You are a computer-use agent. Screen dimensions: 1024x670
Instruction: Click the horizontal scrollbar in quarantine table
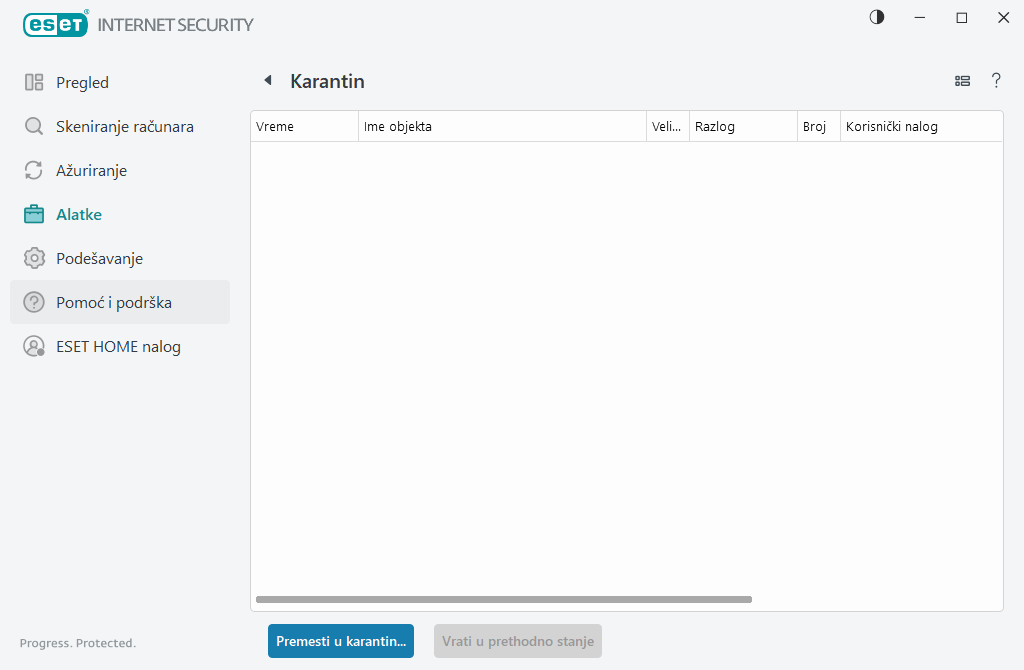(x=503, y=600)
